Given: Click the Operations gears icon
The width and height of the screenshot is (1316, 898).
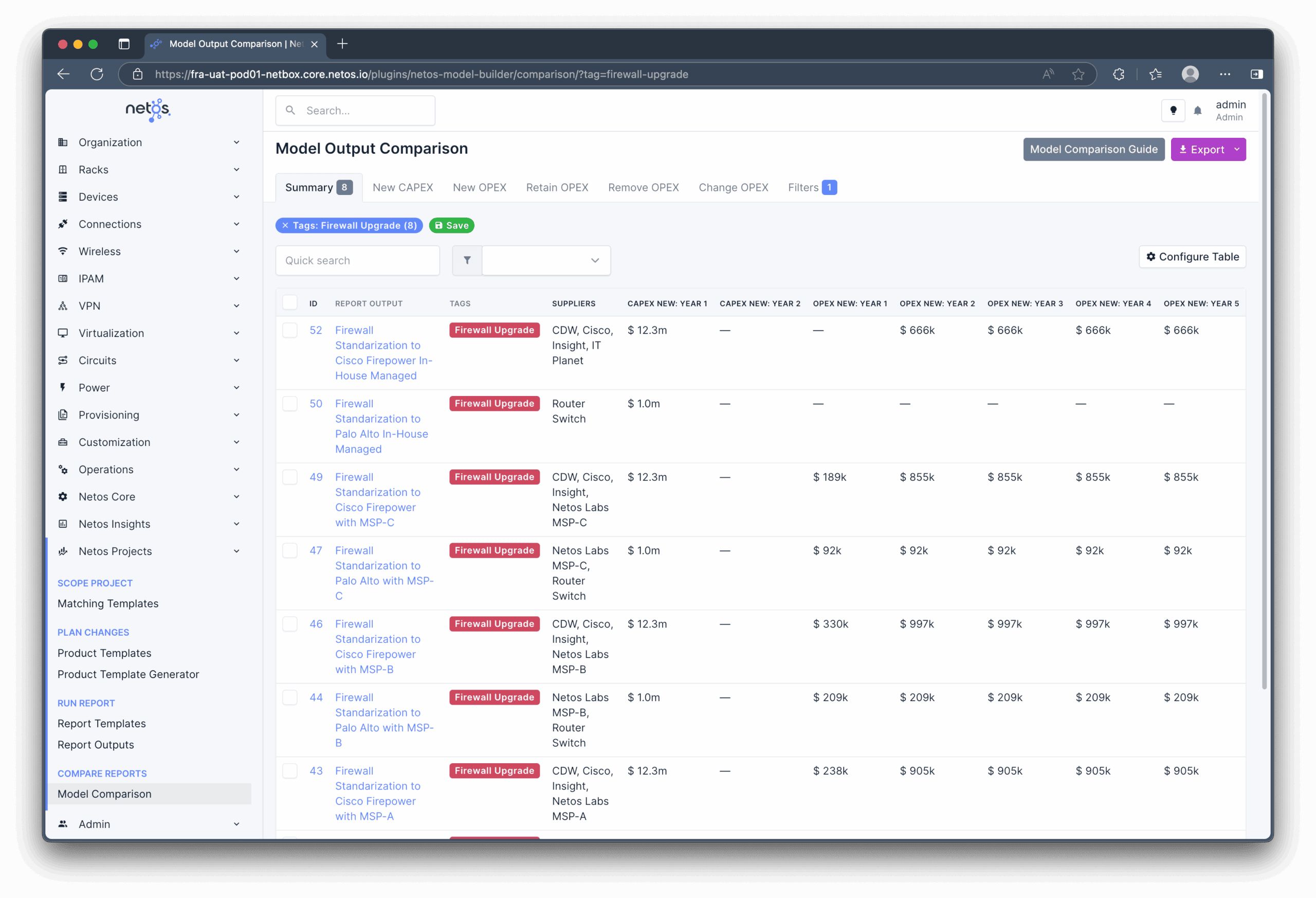Looking at the screenshot, I should tap(63, 469).
